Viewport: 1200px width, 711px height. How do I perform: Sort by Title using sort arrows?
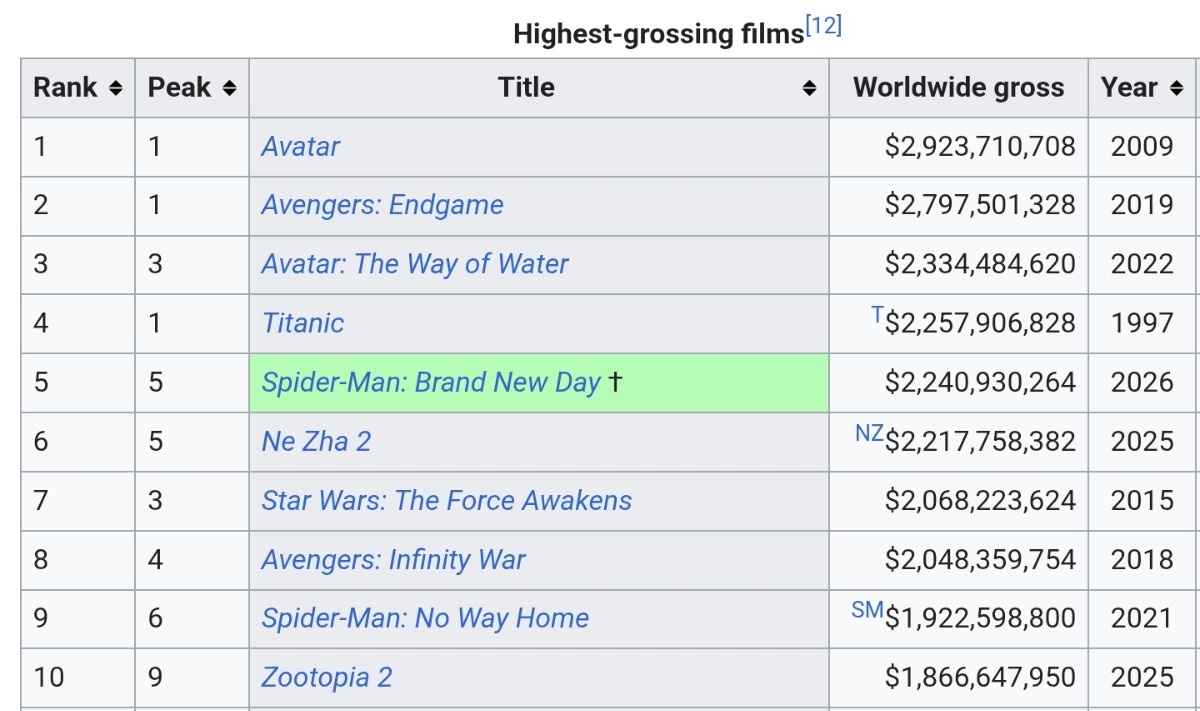tap(809, 88)
